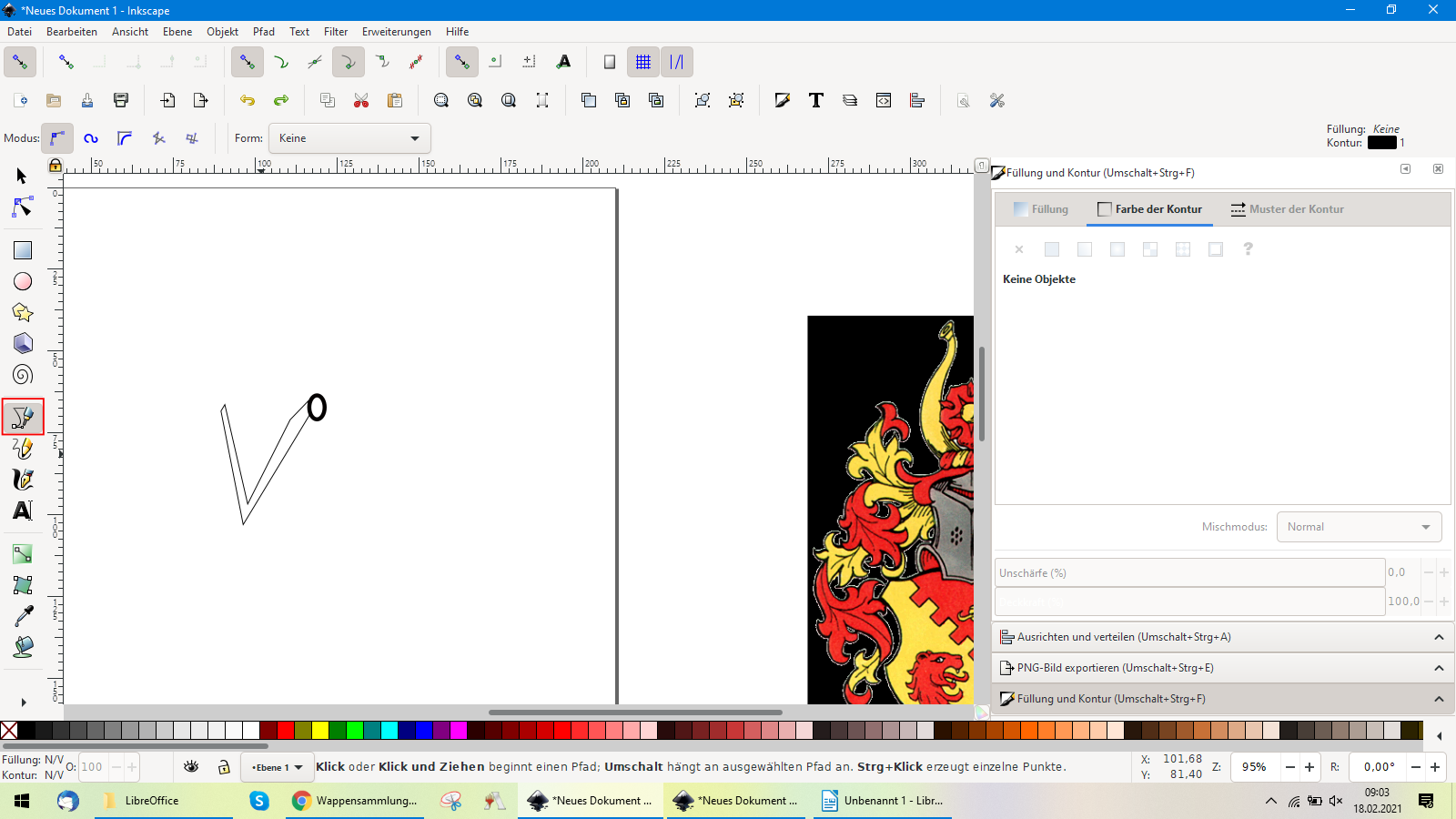This screenshot has height=819, width=1456.
Task: Open the Mischmodus Normal dropdown
Action: pos(1359,527)
